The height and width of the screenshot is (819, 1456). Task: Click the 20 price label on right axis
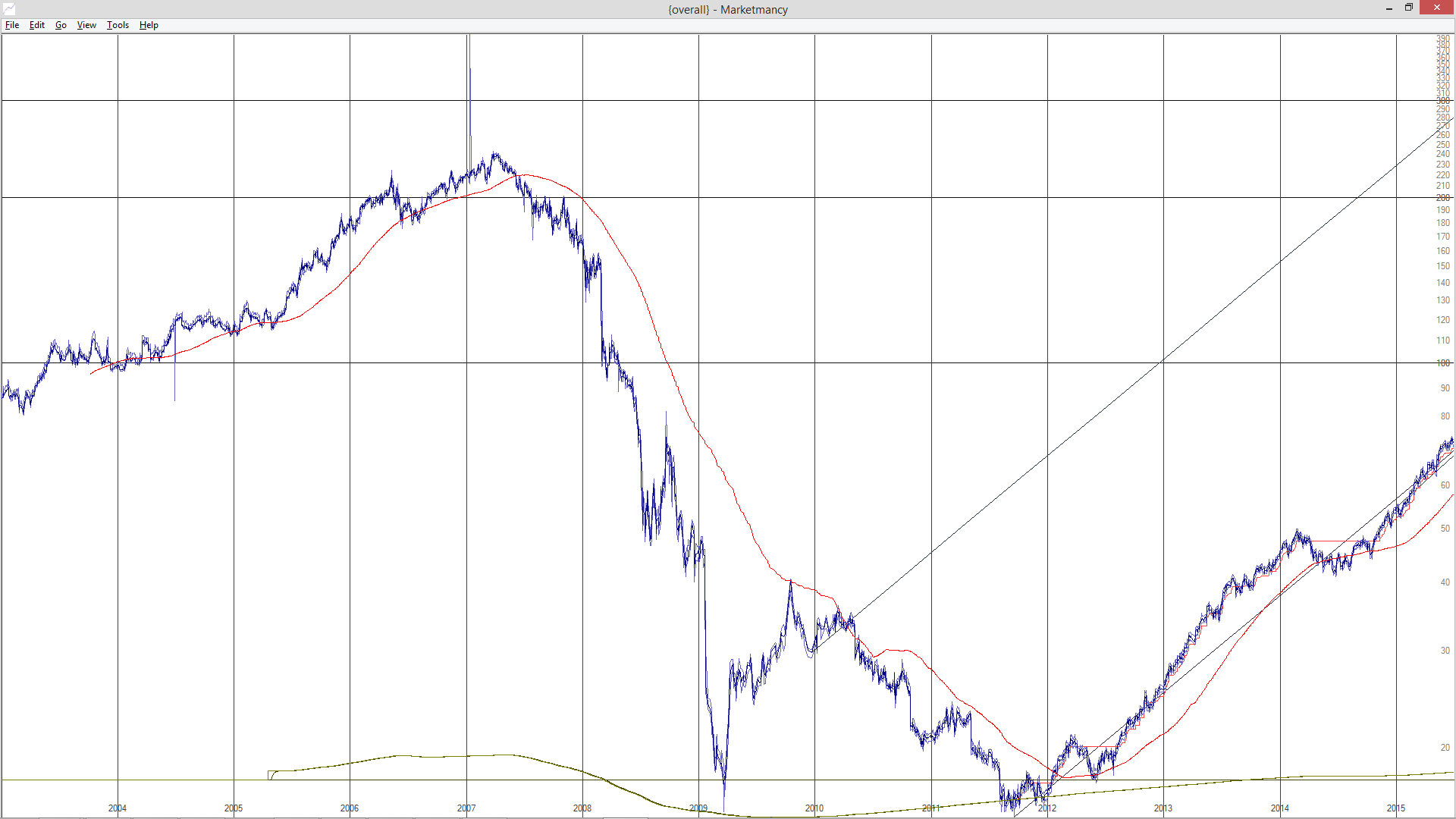(1445, 748)
